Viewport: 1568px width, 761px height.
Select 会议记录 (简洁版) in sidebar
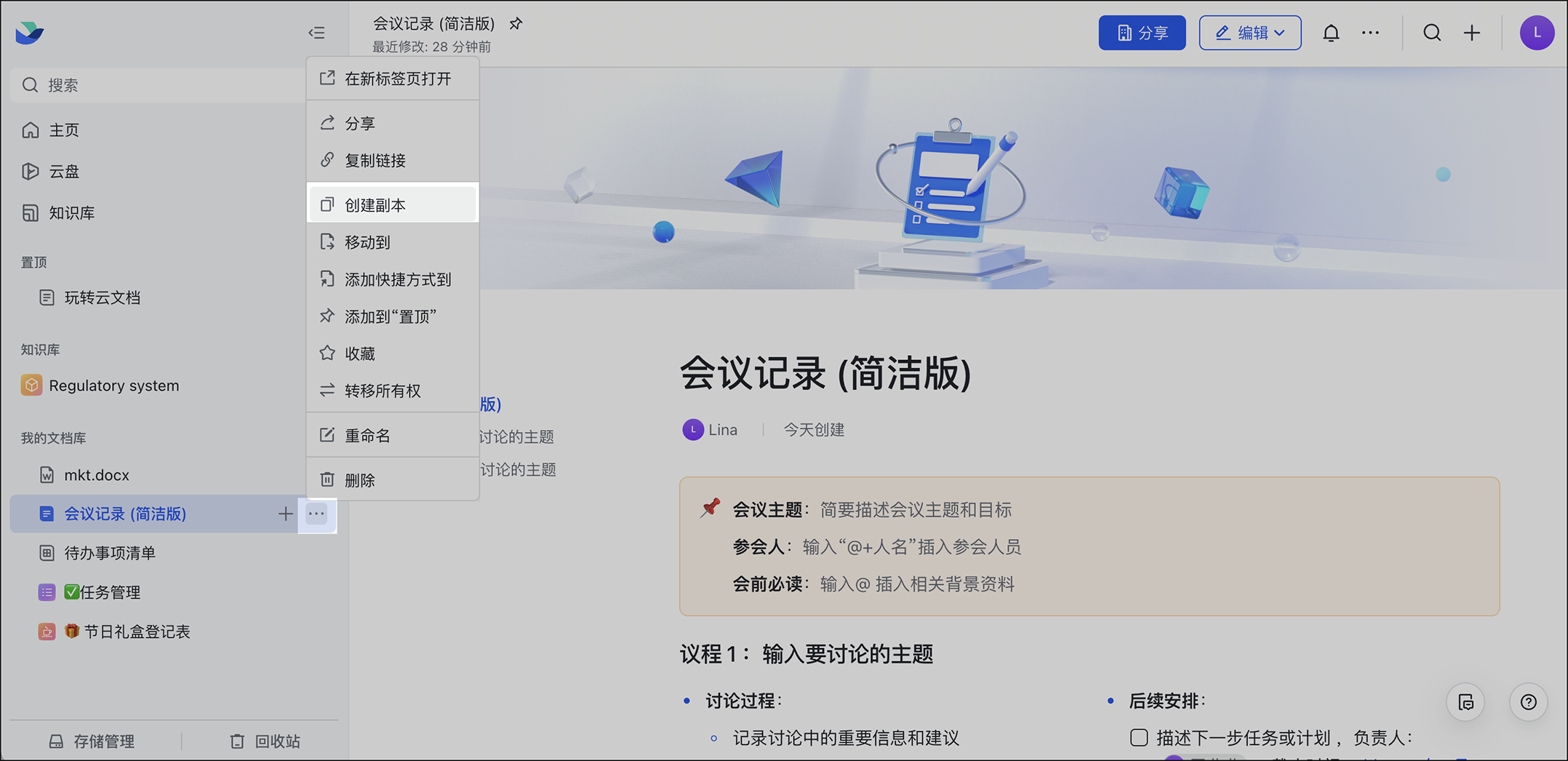point(125,514)
